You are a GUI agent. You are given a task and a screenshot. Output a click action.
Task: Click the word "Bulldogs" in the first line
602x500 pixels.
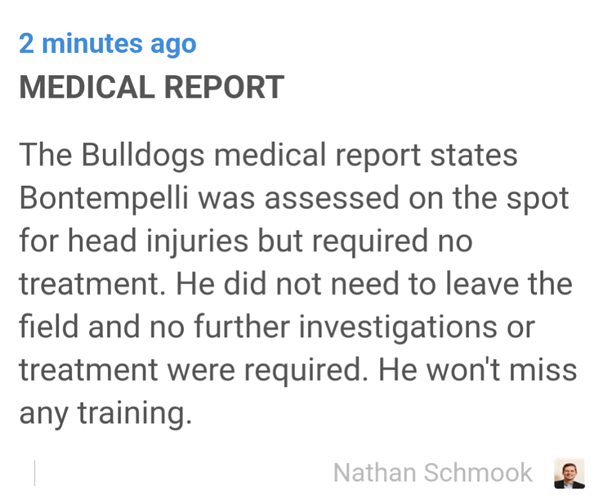tap(143, 156)
